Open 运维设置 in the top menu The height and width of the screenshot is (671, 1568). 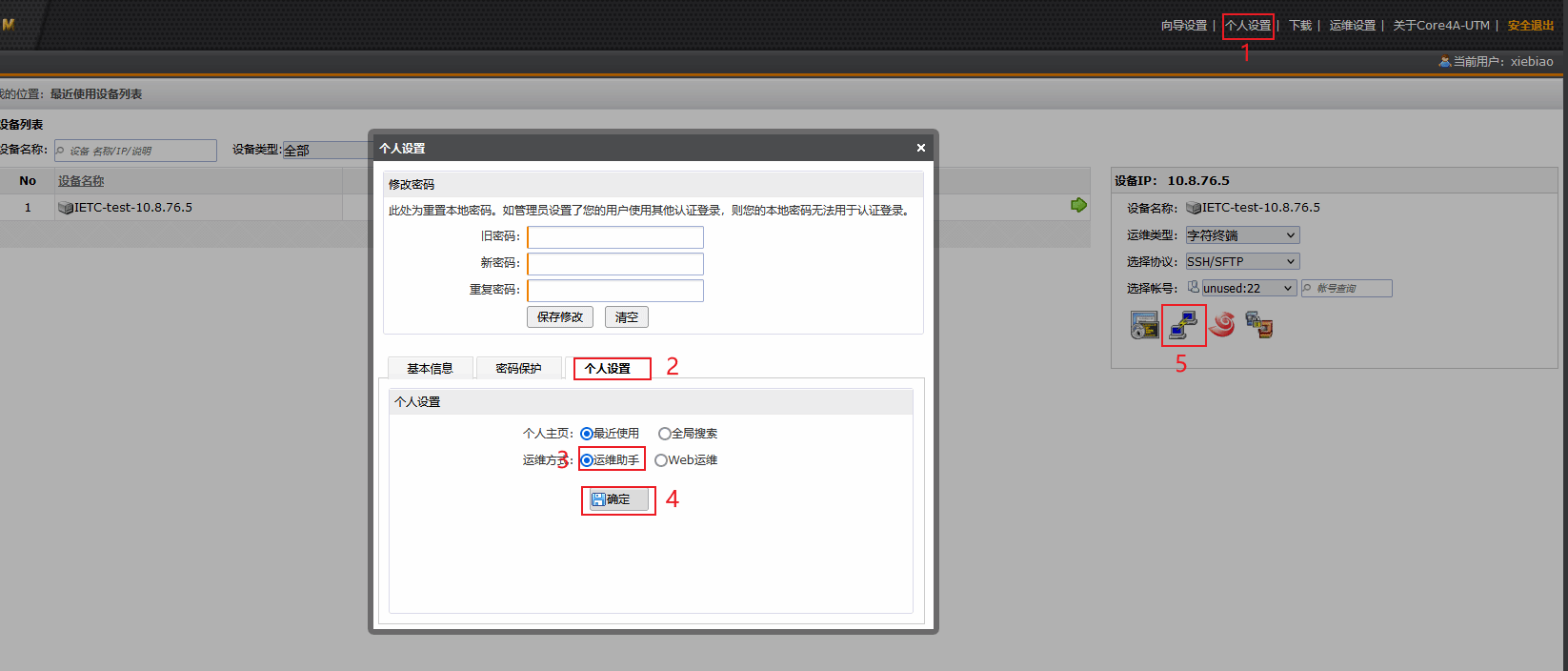click(1352, 26)
